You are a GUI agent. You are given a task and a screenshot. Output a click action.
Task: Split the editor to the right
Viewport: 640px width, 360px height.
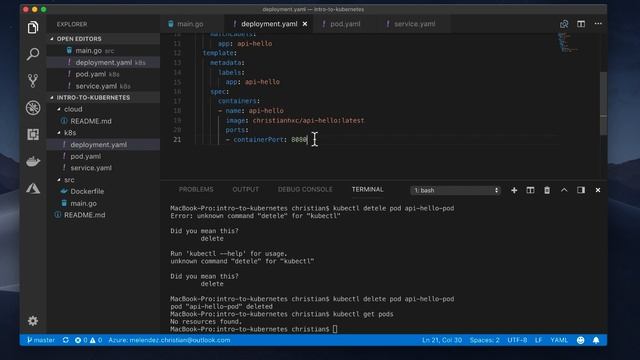coord(581,24)
